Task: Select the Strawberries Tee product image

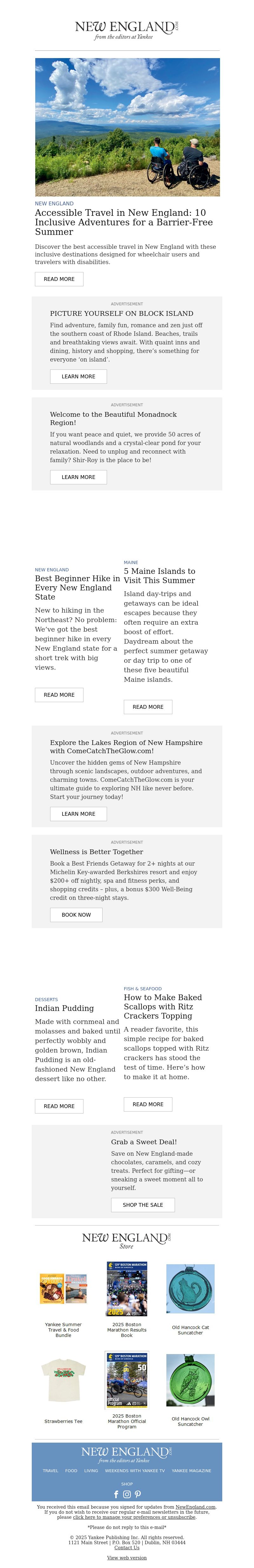Action: tap(63, 1380)
